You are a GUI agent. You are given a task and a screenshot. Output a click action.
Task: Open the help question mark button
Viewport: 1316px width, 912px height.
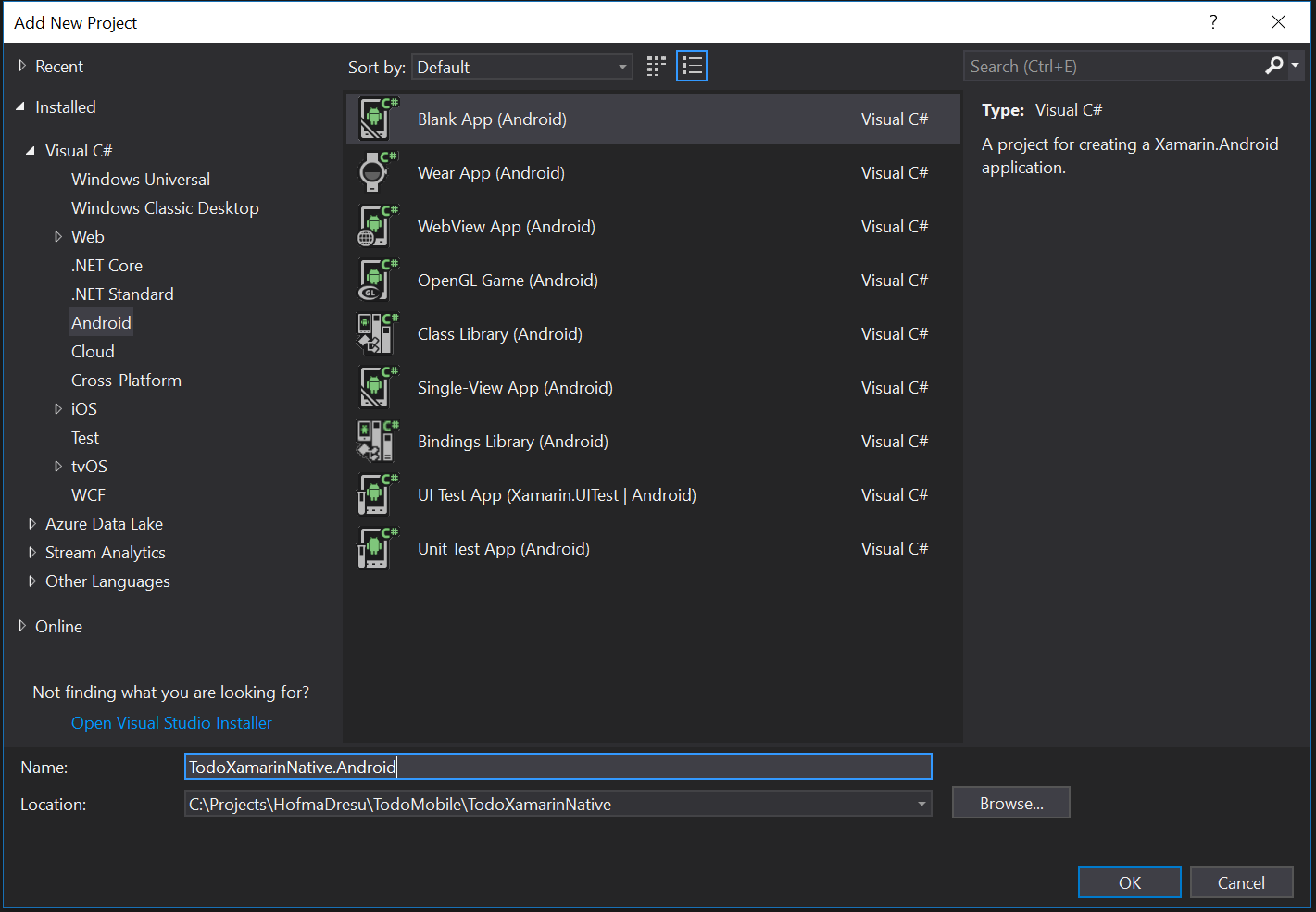[1213, 22]
